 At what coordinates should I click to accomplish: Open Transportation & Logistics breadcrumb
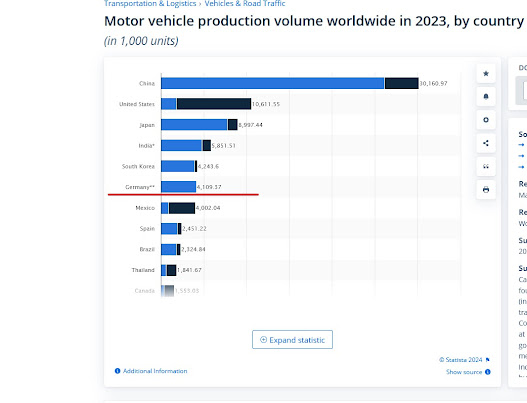point(150,3)
